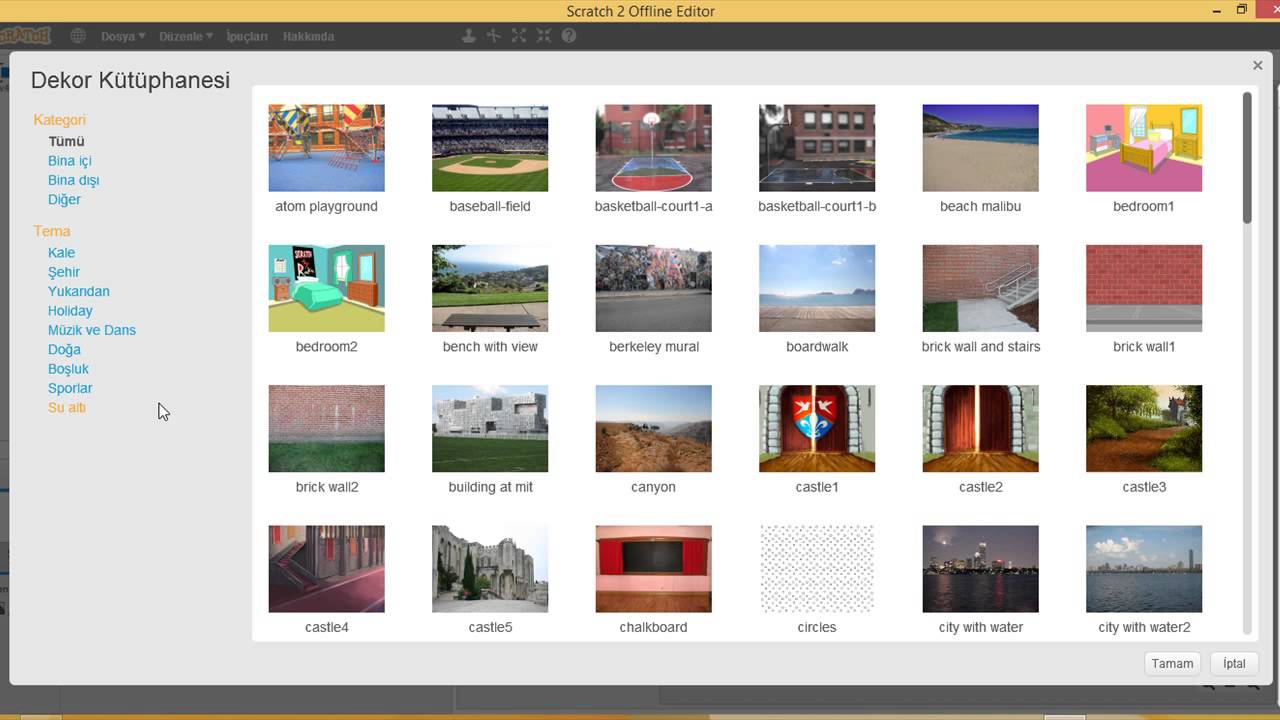Choose the Müzik ve Dans theme

click(x=92, y=330)
